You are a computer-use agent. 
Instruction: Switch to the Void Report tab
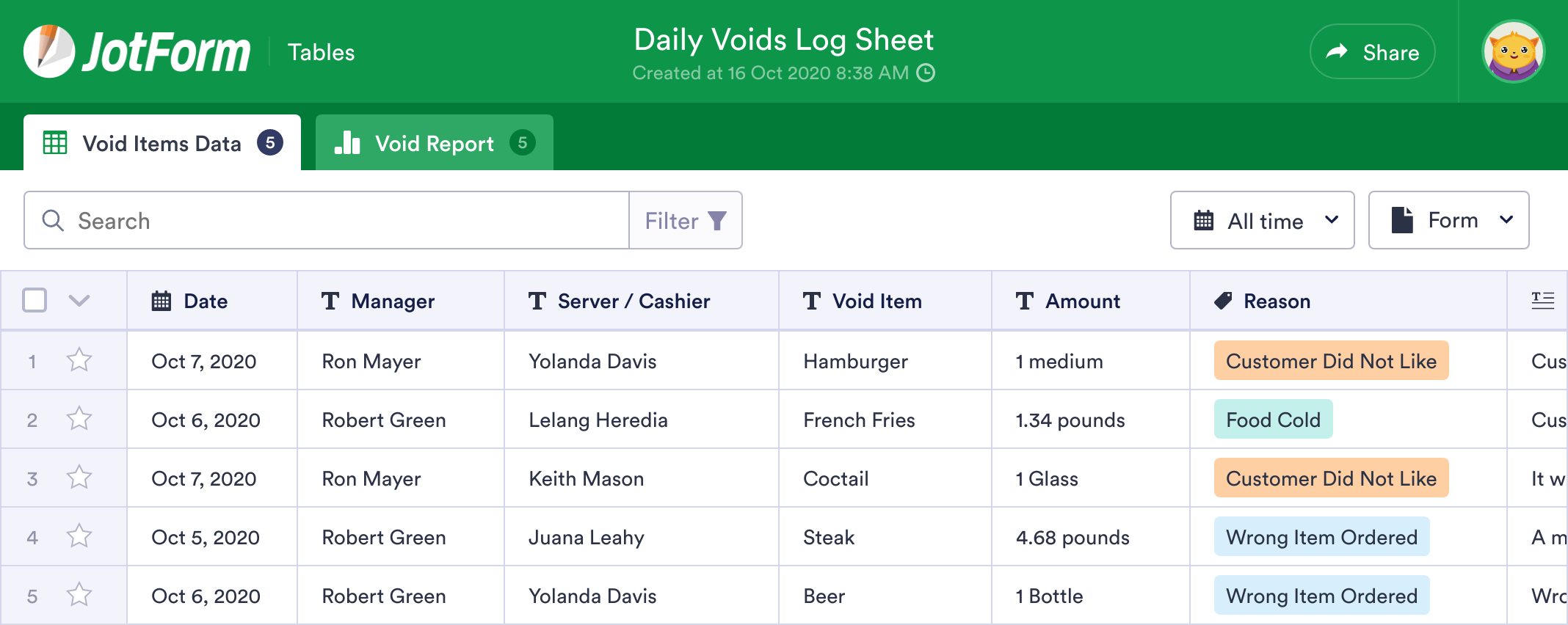point(434,142)
